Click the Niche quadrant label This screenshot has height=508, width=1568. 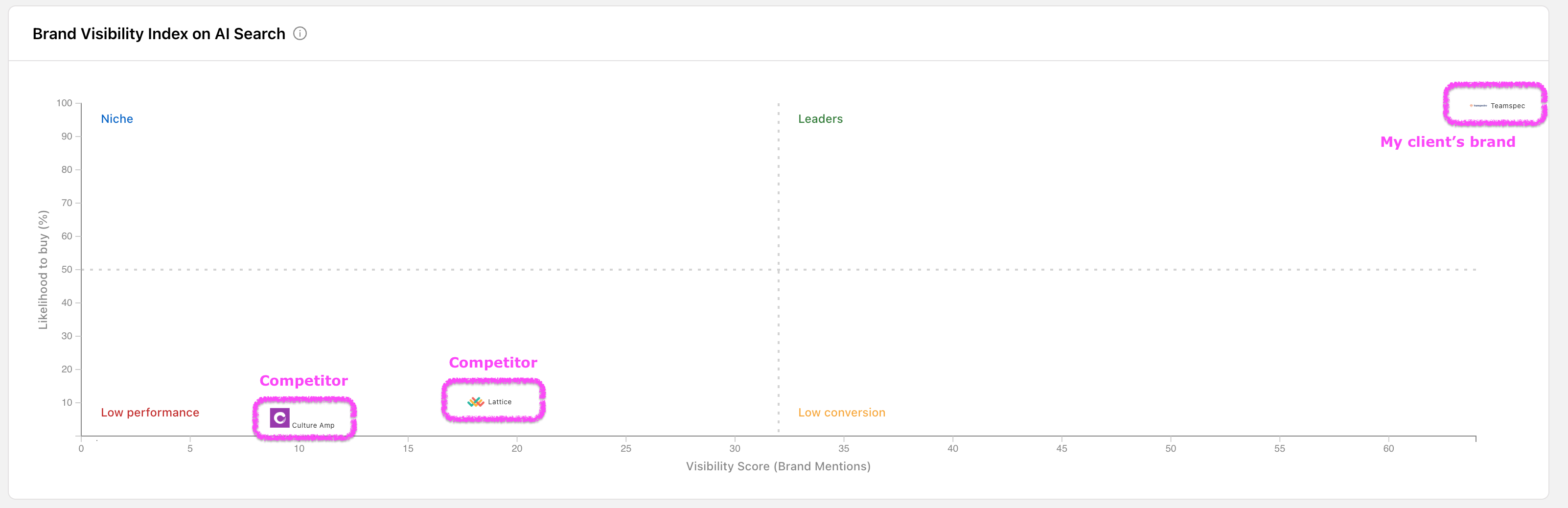[117, 118]
